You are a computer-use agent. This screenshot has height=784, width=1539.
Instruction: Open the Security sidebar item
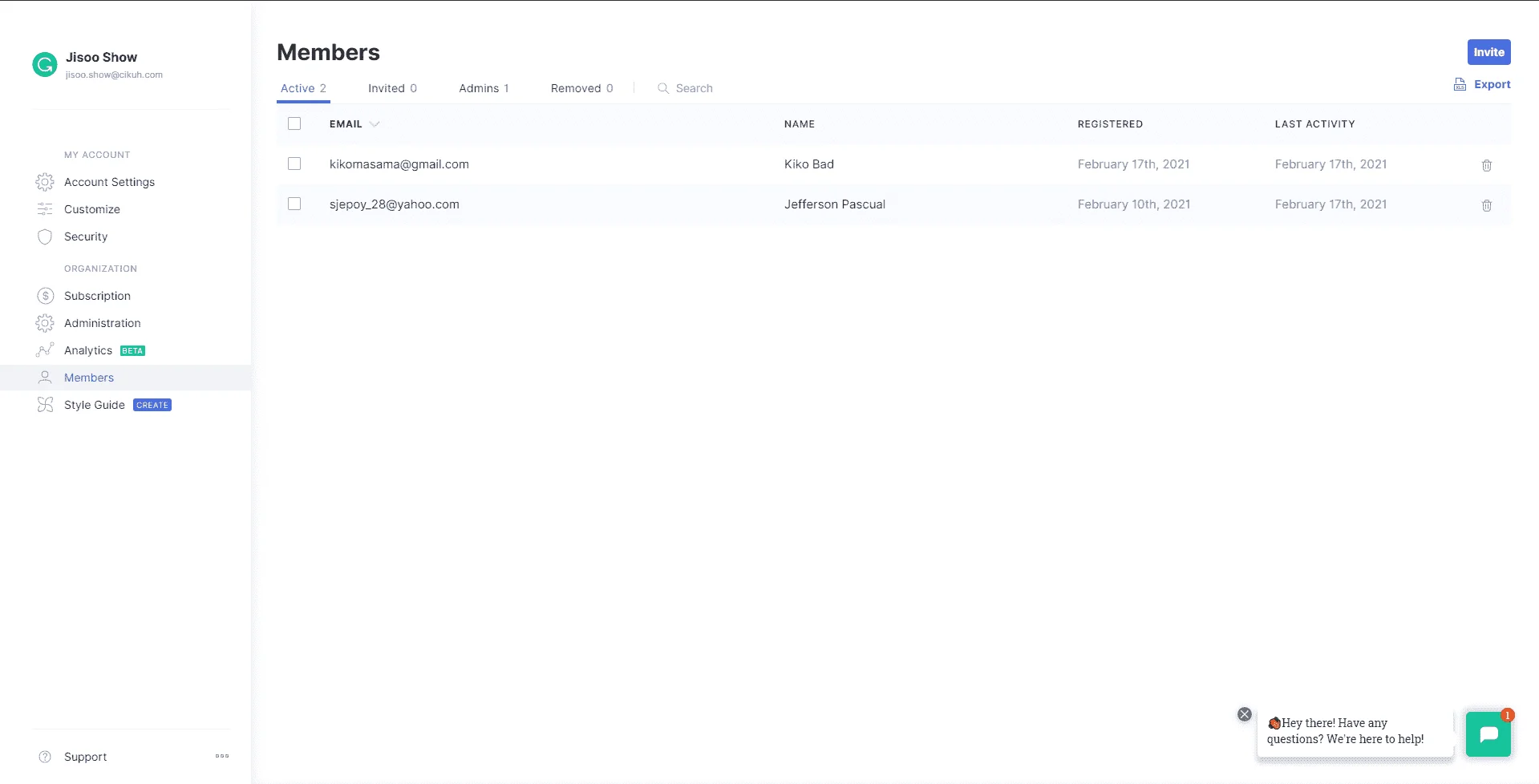[x=86, y=236]
